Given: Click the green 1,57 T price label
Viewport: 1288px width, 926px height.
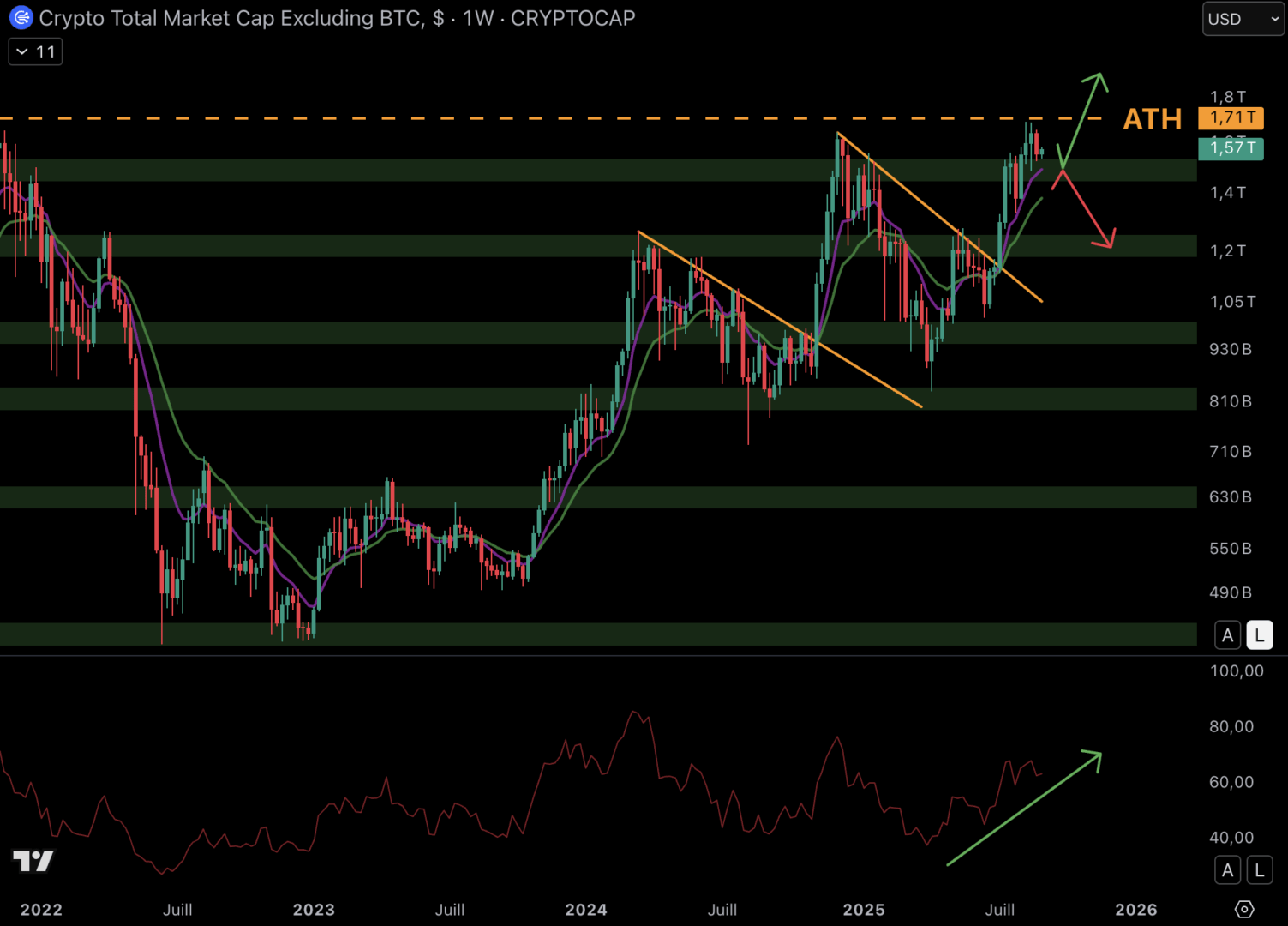Looking at the screenshot, I should (1231, 148).
